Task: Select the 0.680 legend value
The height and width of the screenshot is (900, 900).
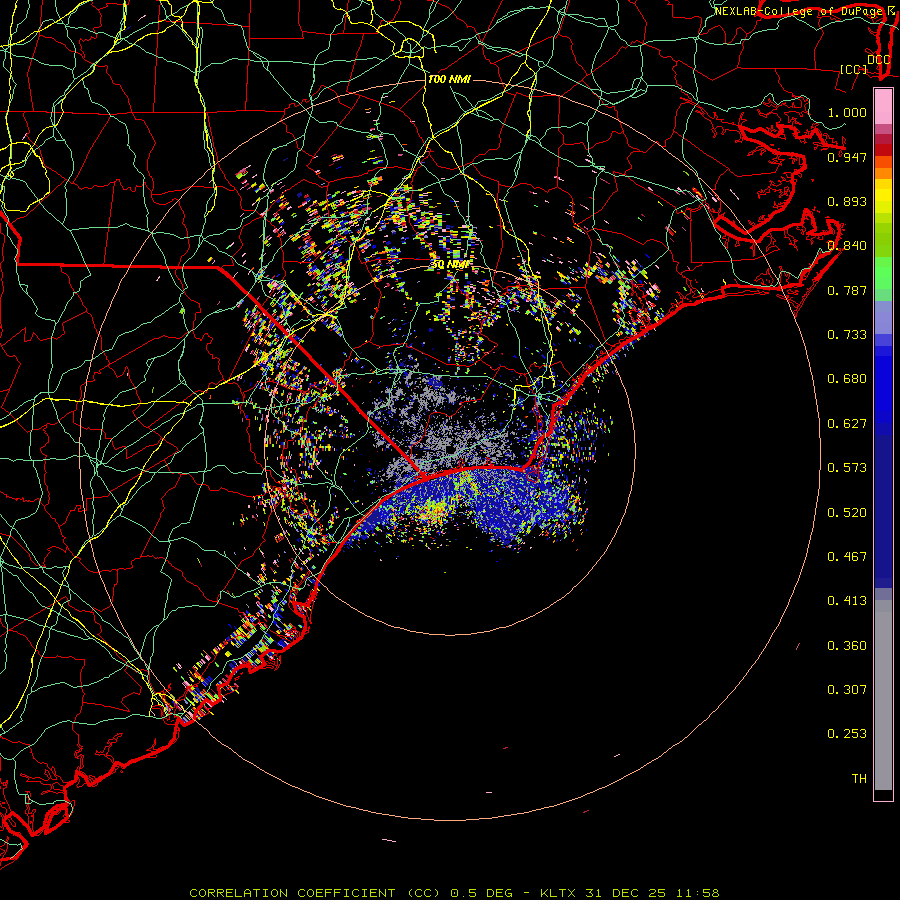Action: tap(847, 379)
